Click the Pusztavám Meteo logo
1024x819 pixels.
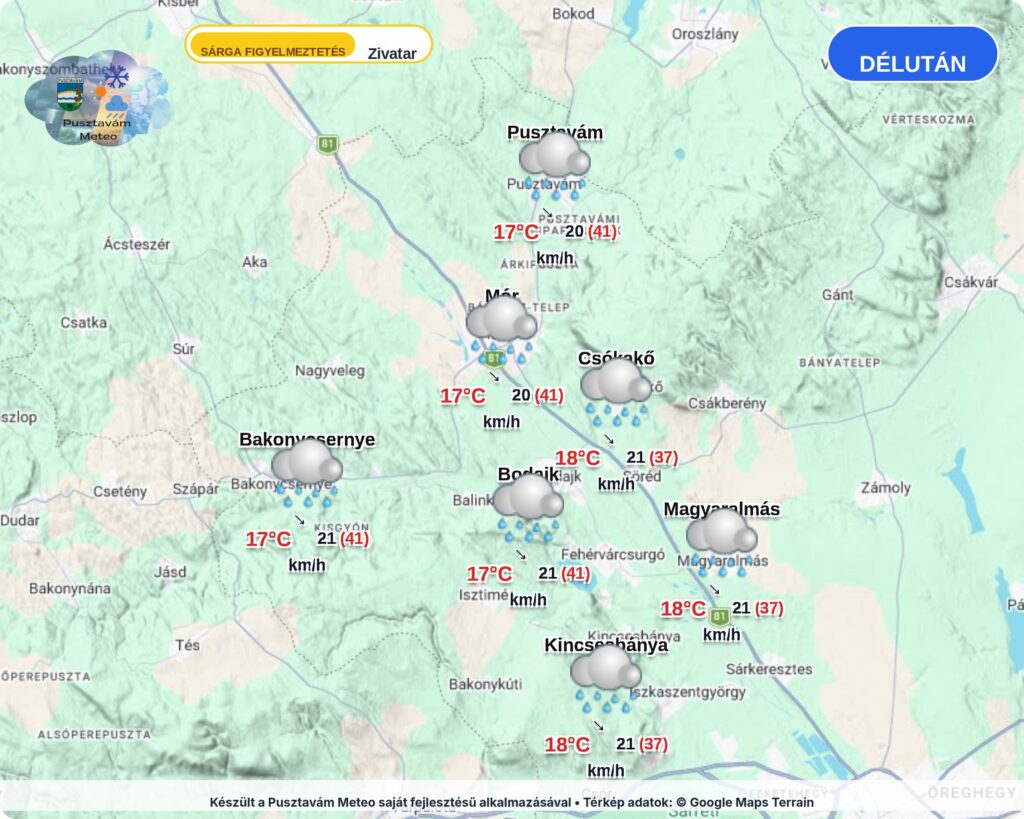click(98, 98)
